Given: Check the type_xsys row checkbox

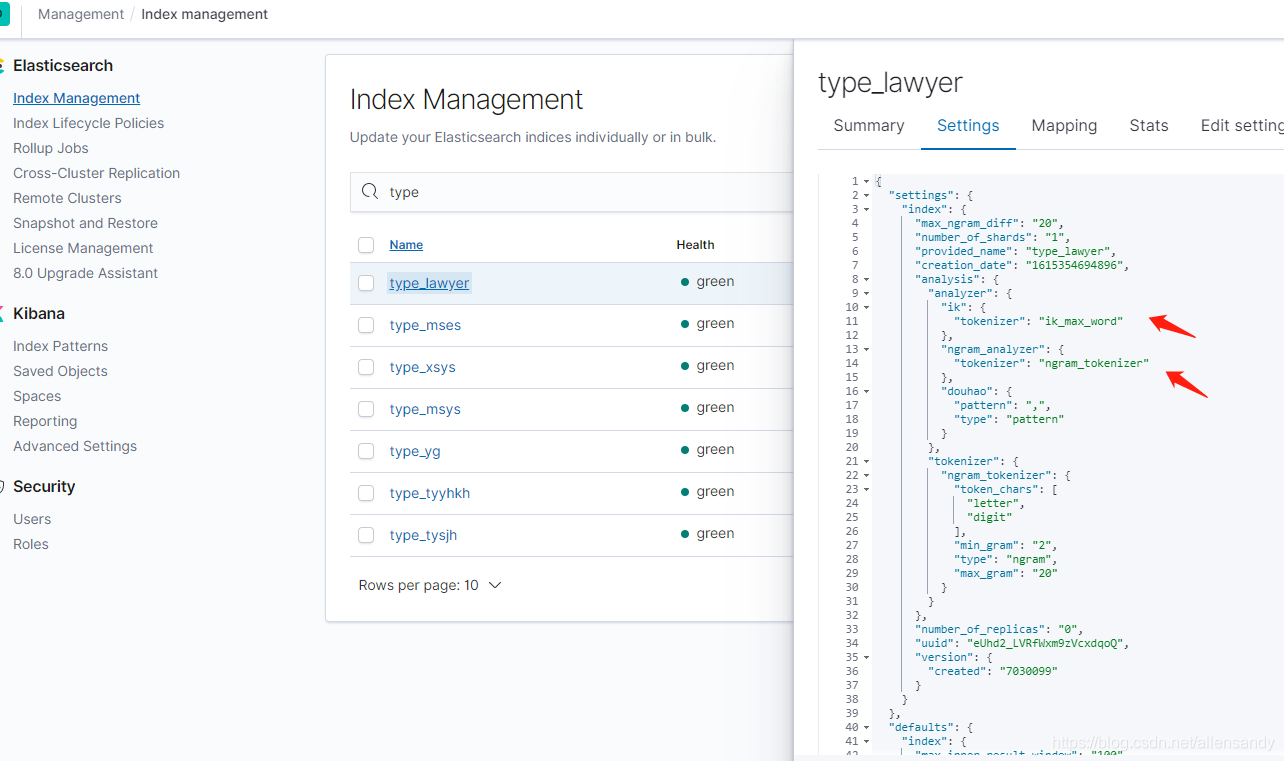Looking at the screenshot, I should [x=366, y=367].
